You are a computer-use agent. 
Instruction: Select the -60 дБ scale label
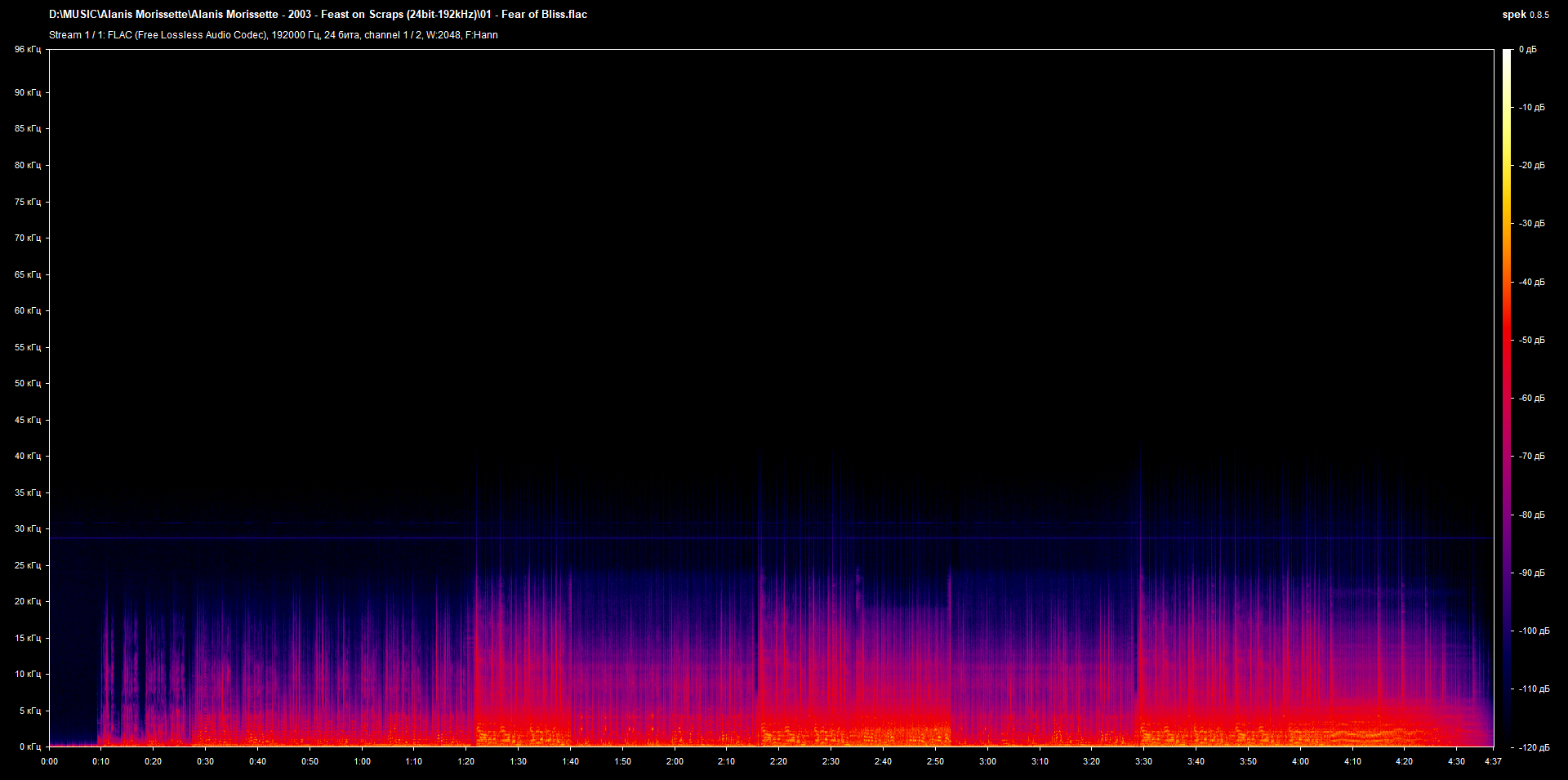1530,398
